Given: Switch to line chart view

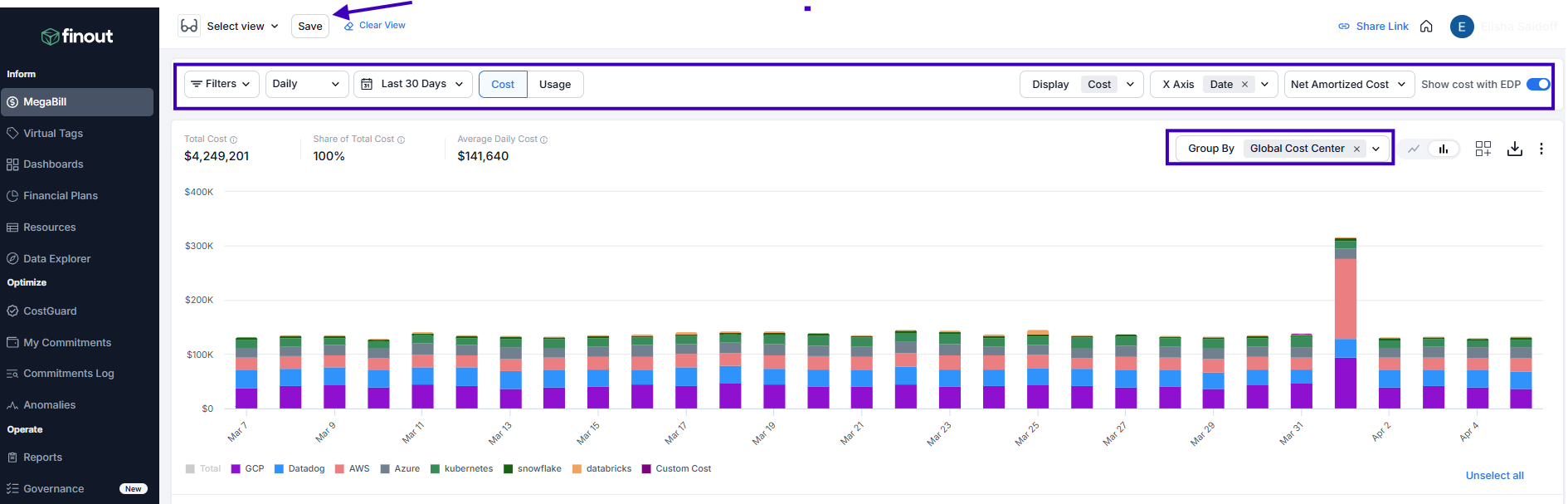Looking at the screenshot, I should coord(1414,149).
